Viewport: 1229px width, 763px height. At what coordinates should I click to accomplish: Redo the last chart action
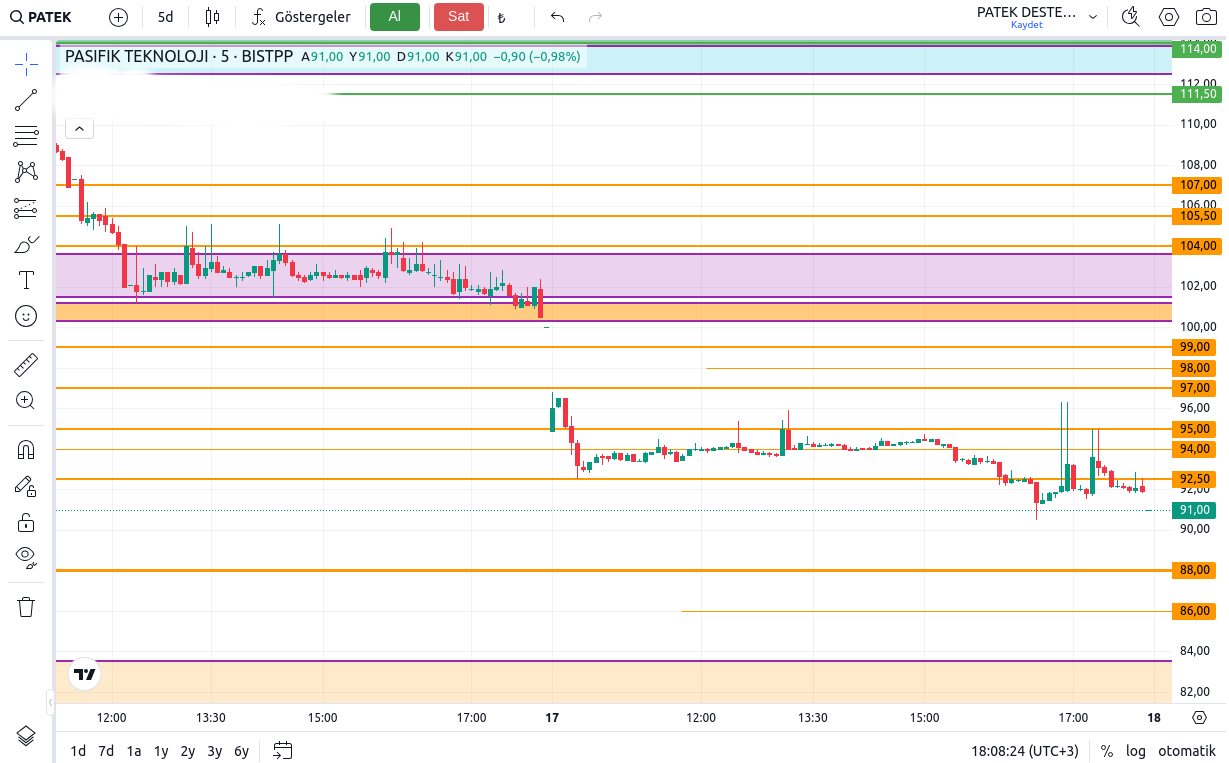point(595,17)
